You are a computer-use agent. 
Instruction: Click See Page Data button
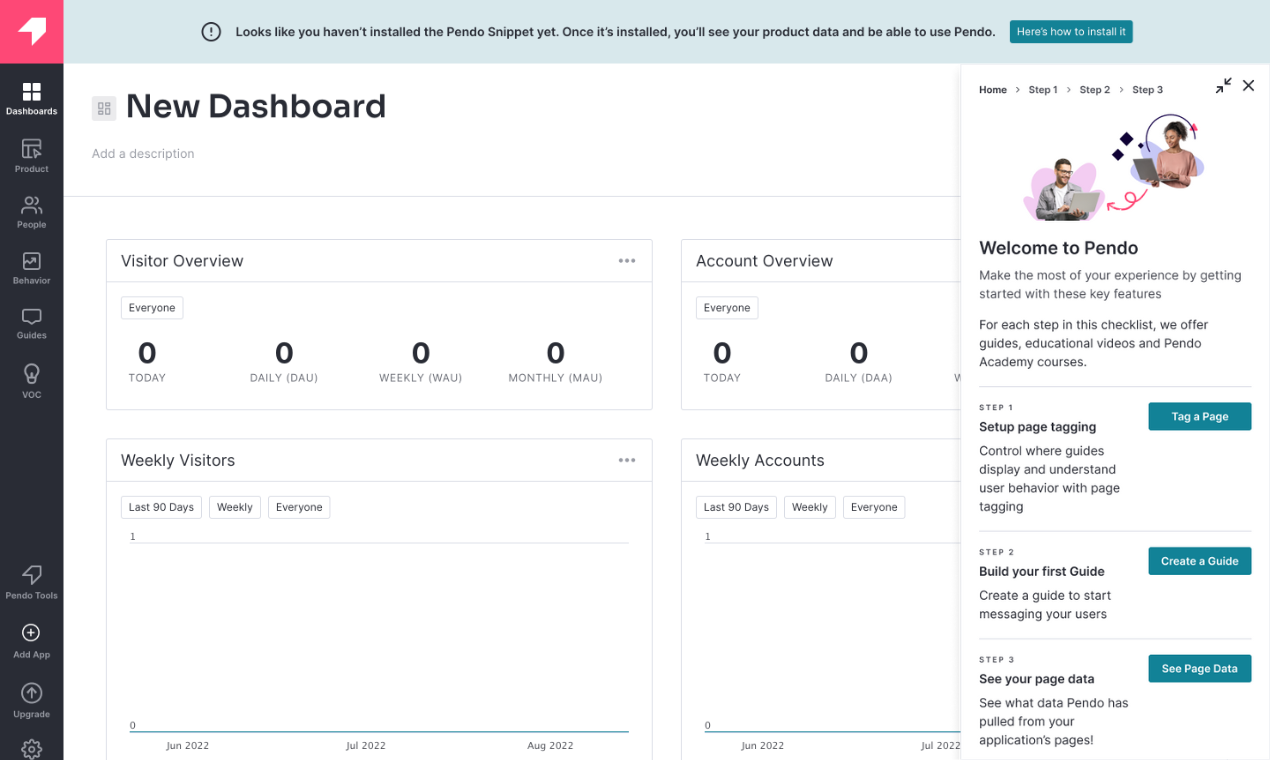[x=1200, y=669]
